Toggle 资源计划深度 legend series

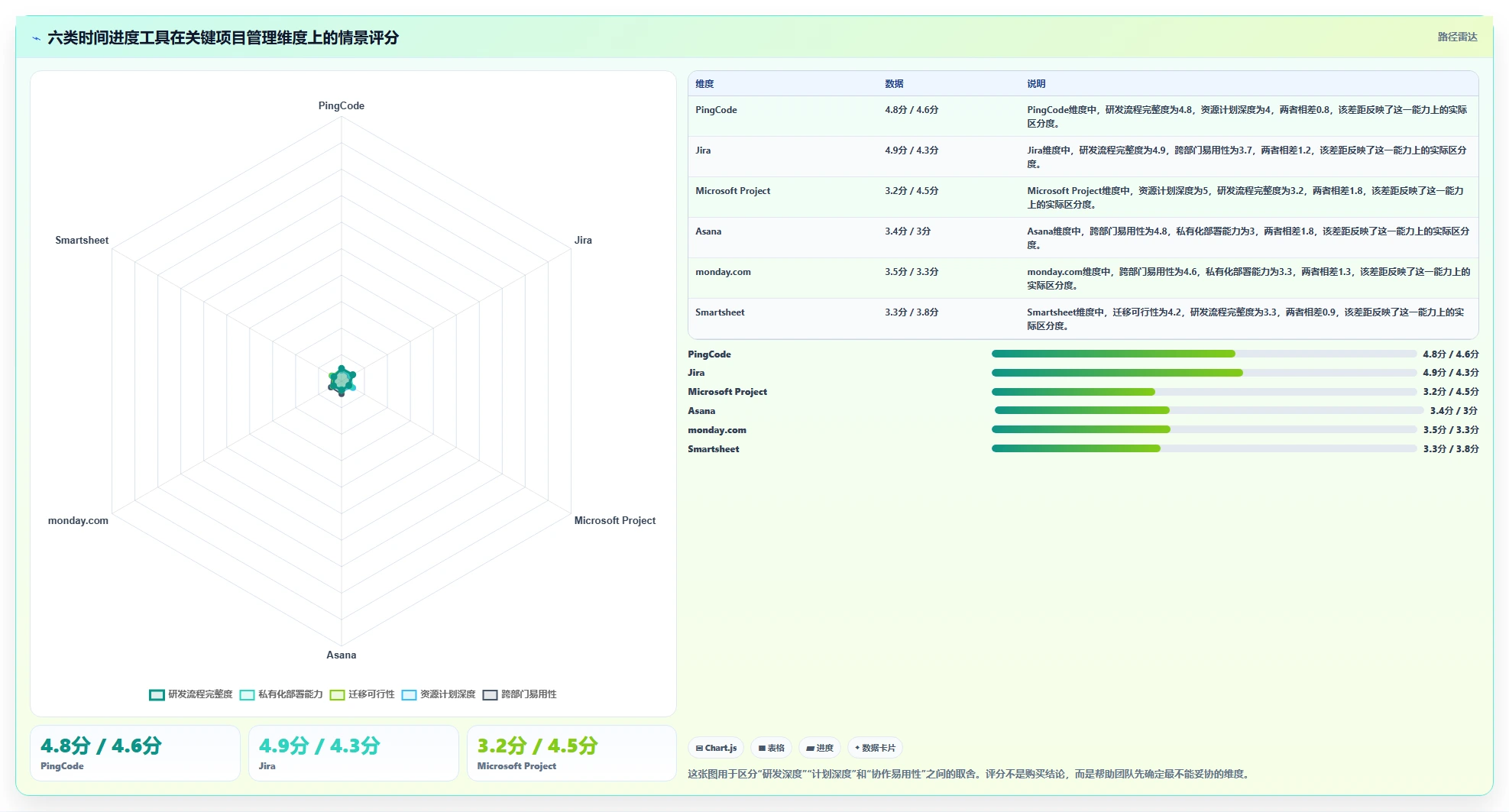click(x=439, y=694)
